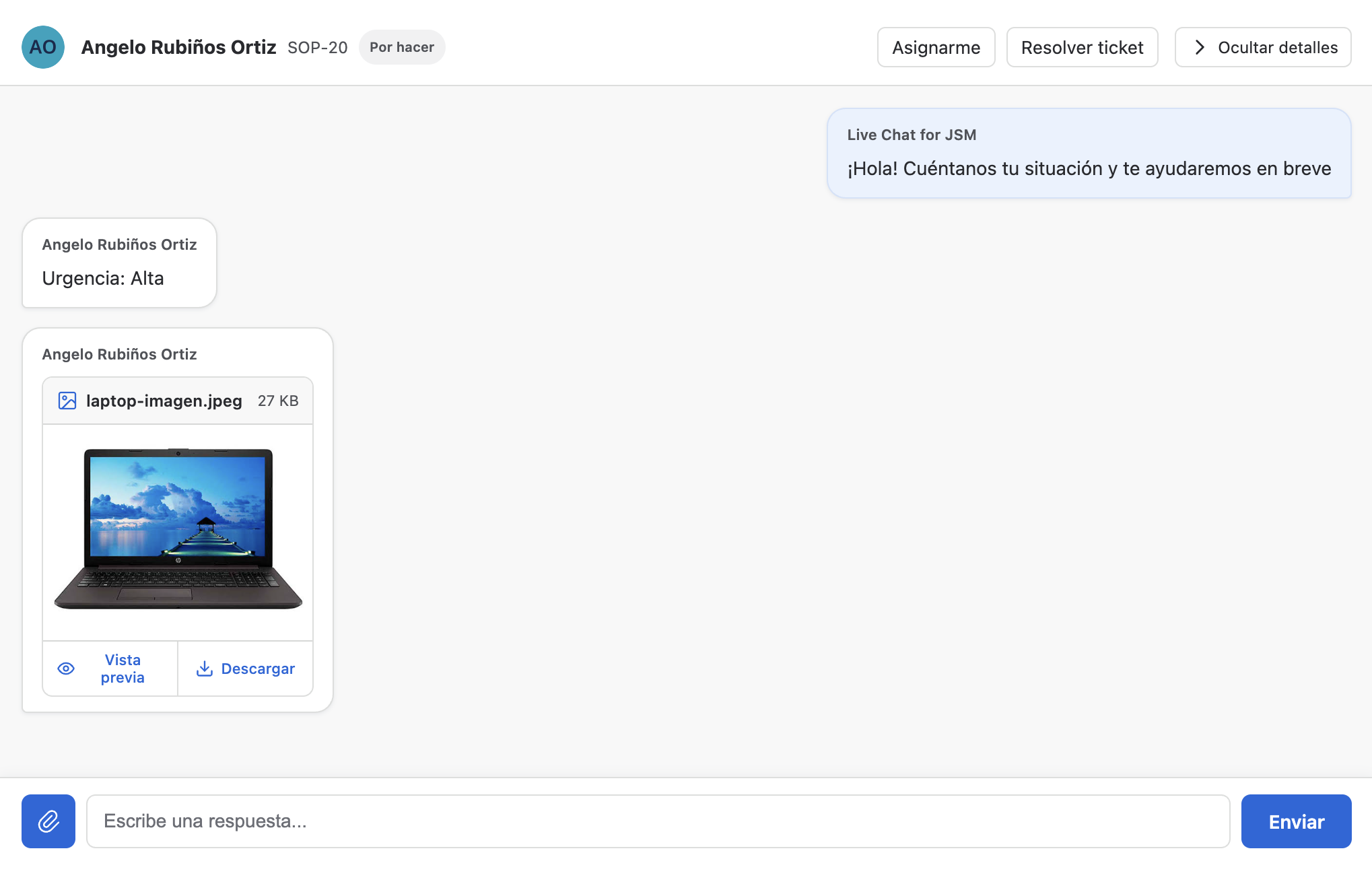Click the download arrow icon
The image size is (1372, 890).
[205, 669]
